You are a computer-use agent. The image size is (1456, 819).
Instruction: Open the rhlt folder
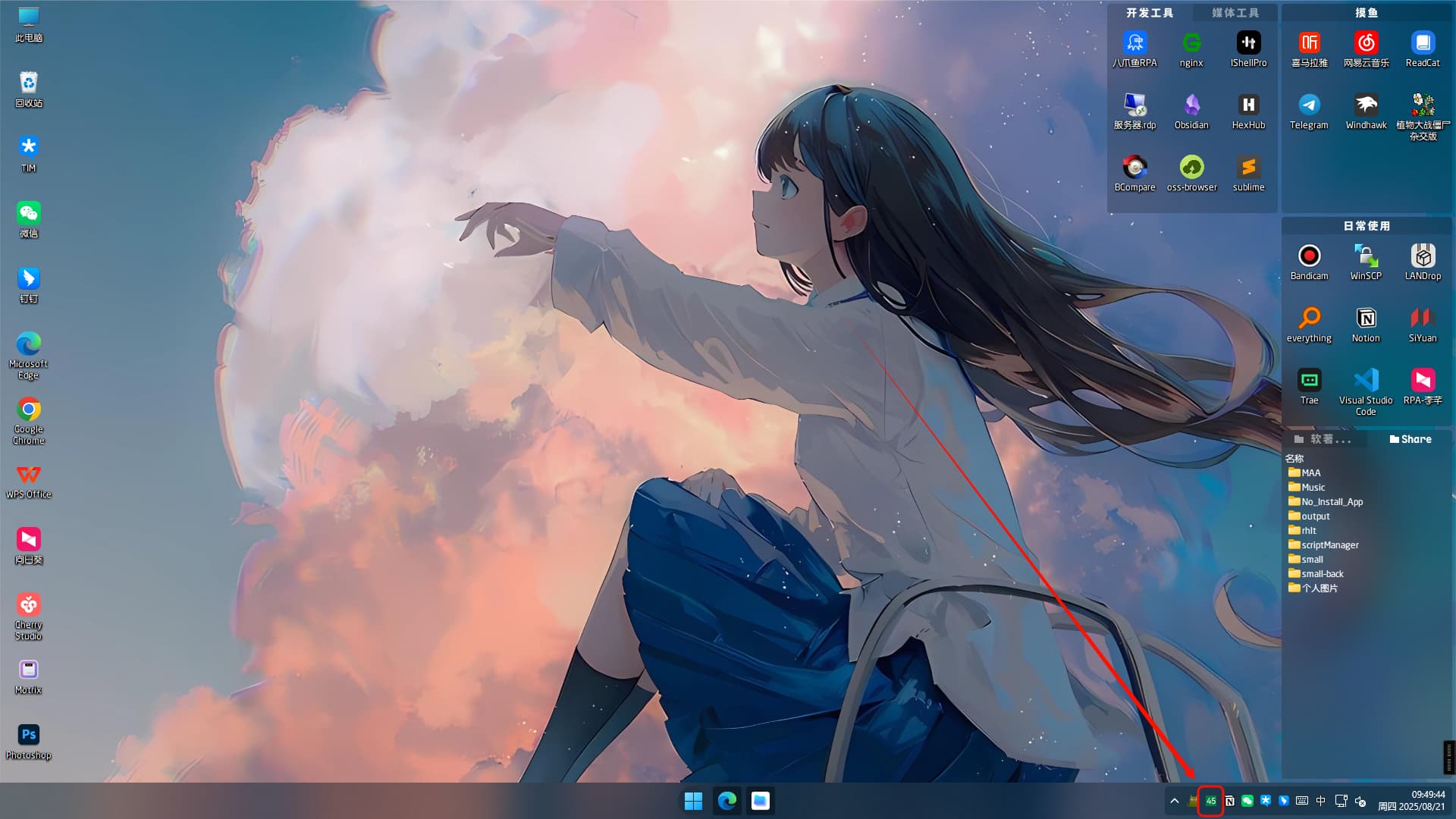click(x=1302, y=530)
